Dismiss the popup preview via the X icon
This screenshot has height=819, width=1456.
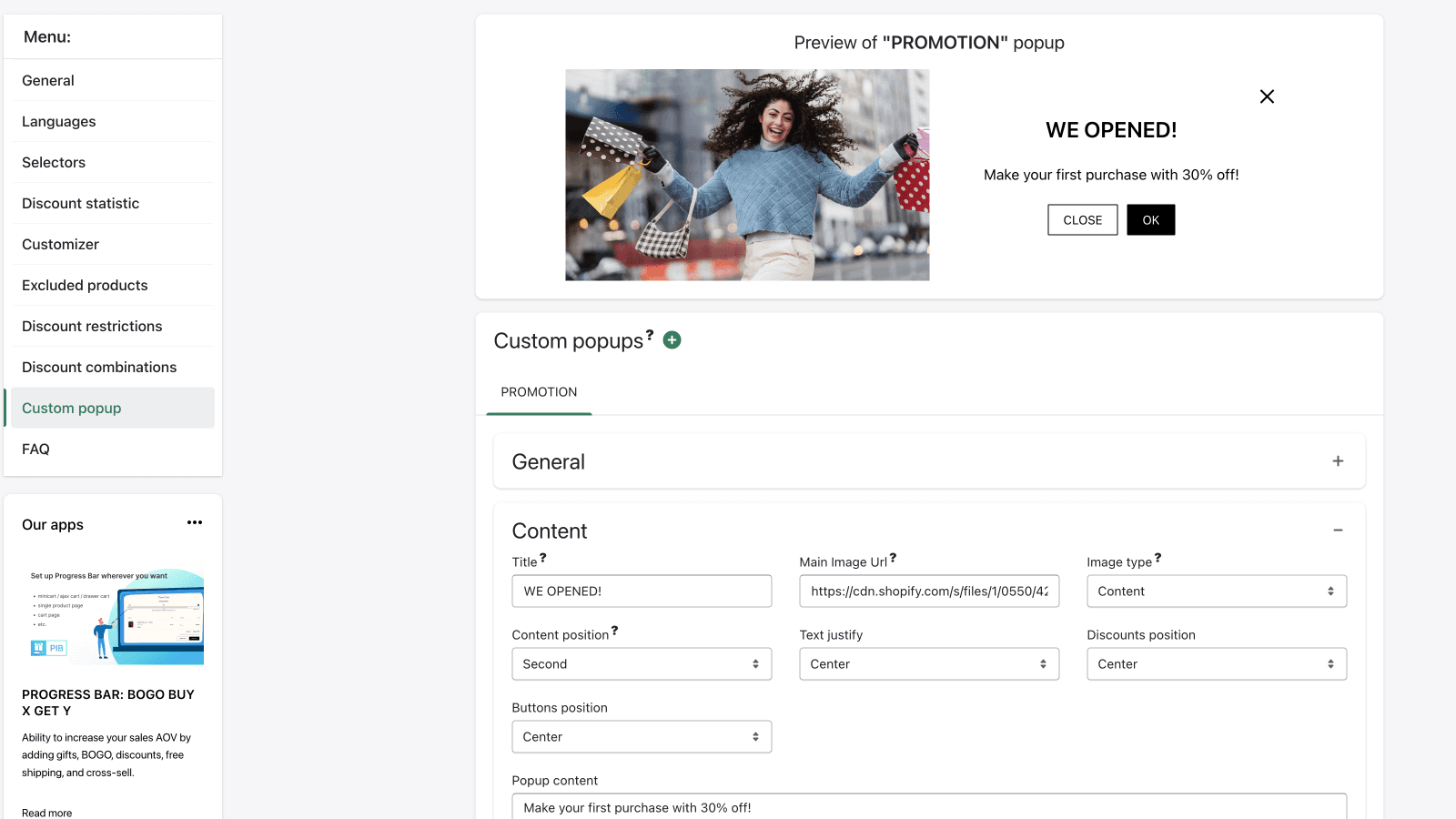[1267, 96]
